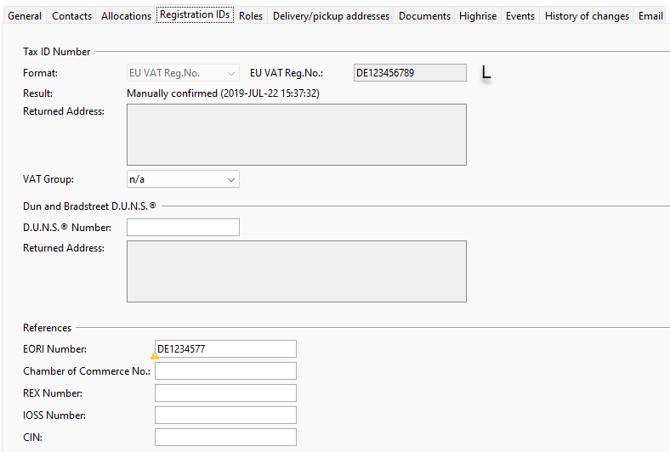Expand the VAT Group dropdown
The image size is (670, 452).
(182, 179)
